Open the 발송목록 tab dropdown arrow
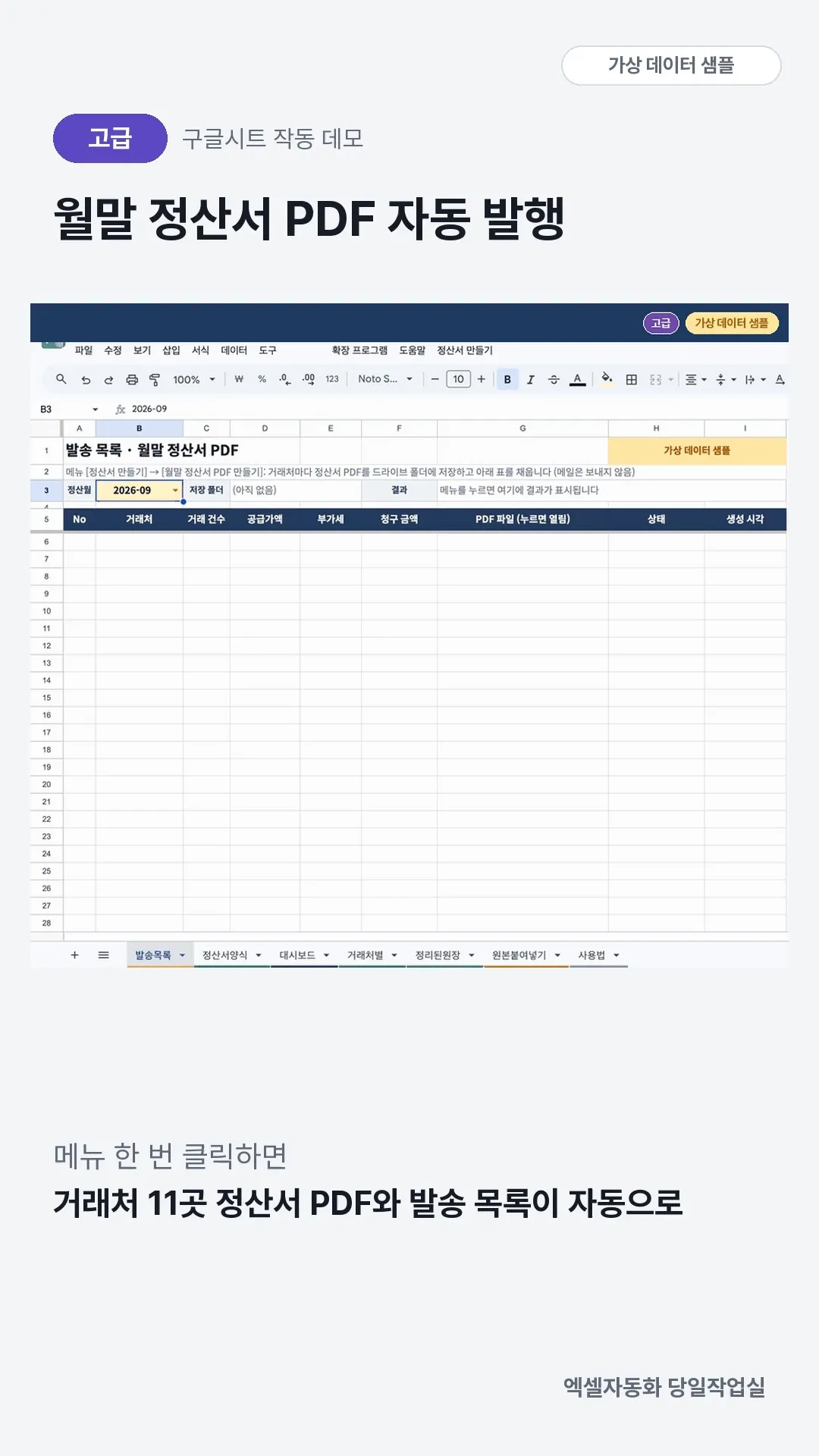This screenshot has width=819, height=1456. pyautogui.click(x=182, y=955)
